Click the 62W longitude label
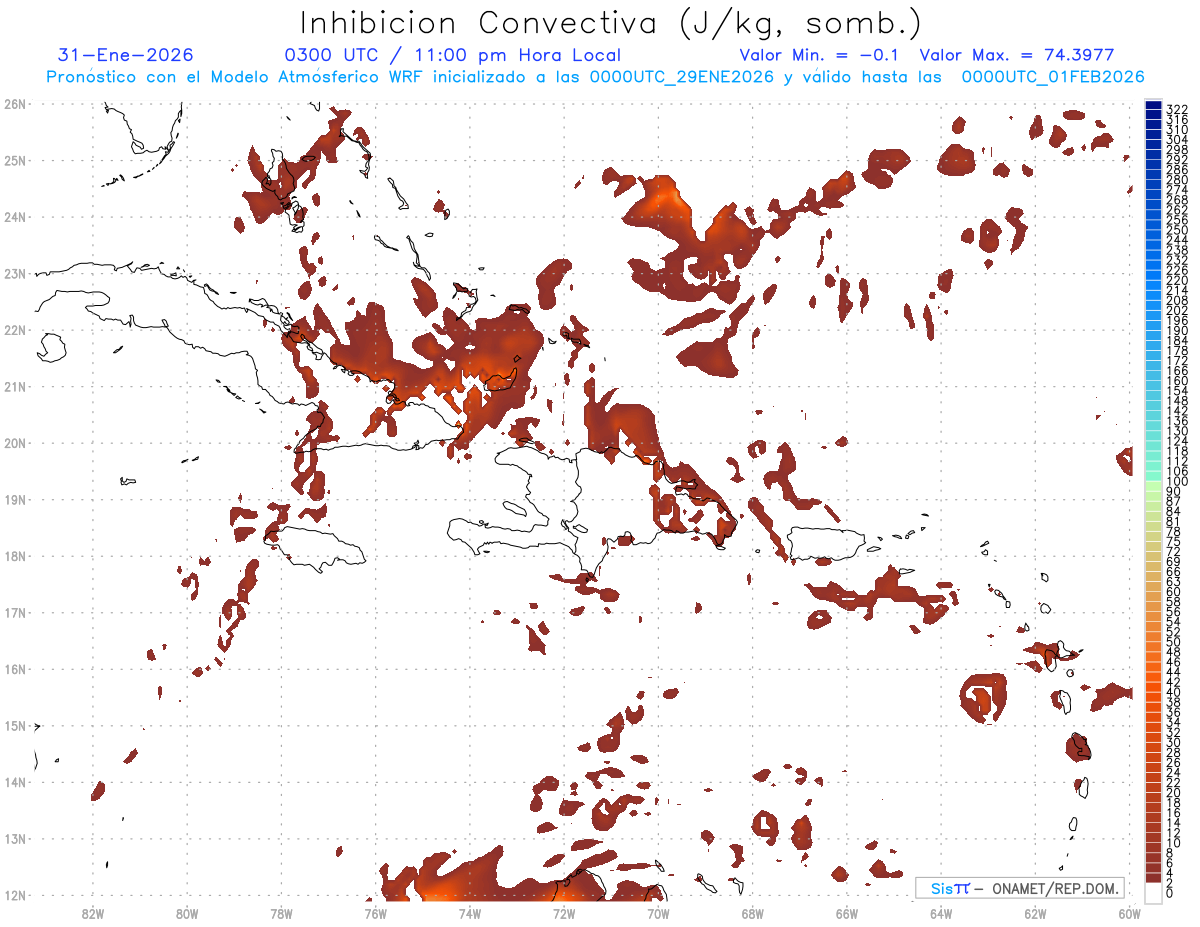 (1035, 913)
